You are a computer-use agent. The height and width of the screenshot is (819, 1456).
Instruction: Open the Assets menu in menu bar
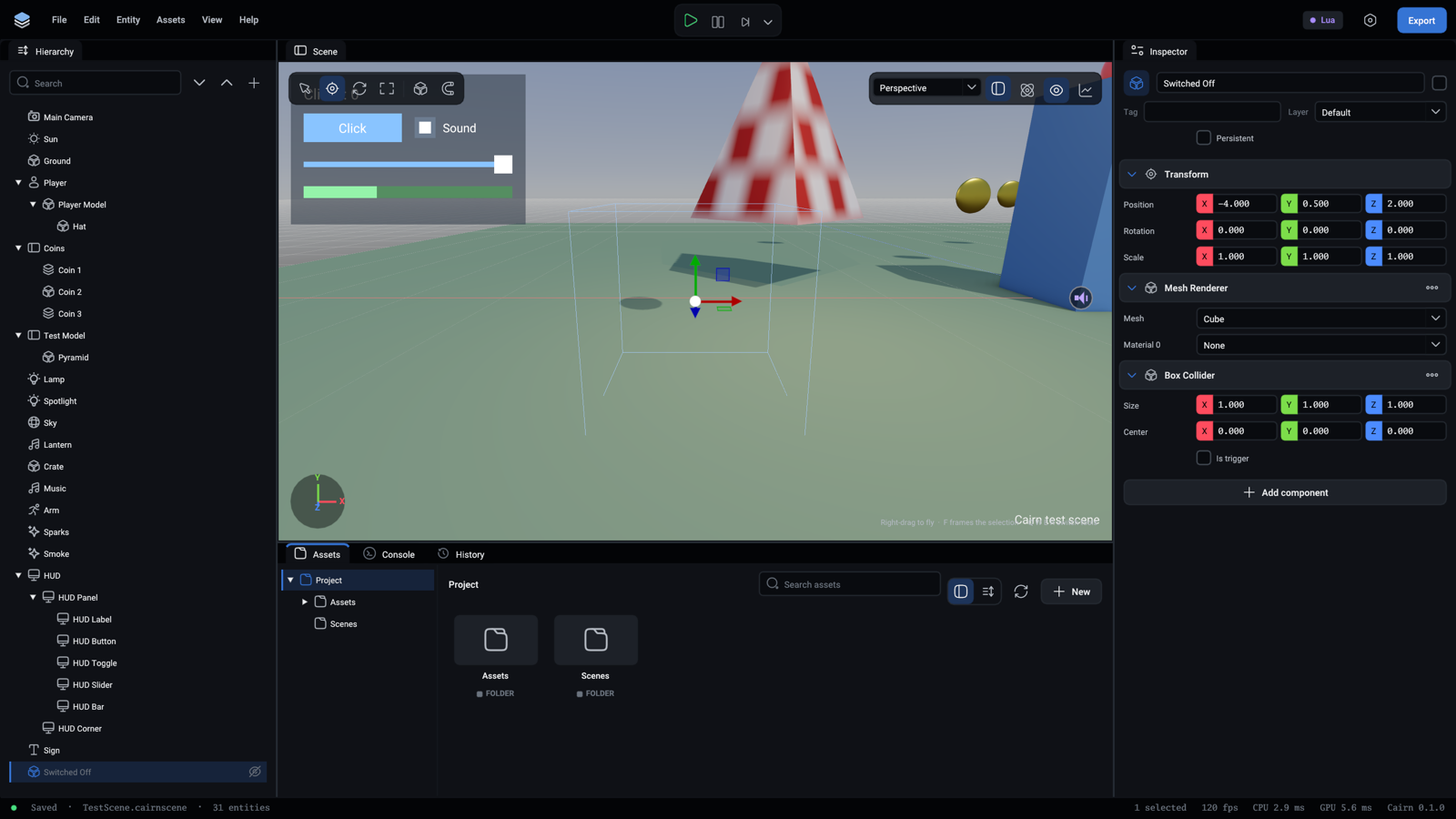coord(170,20)
